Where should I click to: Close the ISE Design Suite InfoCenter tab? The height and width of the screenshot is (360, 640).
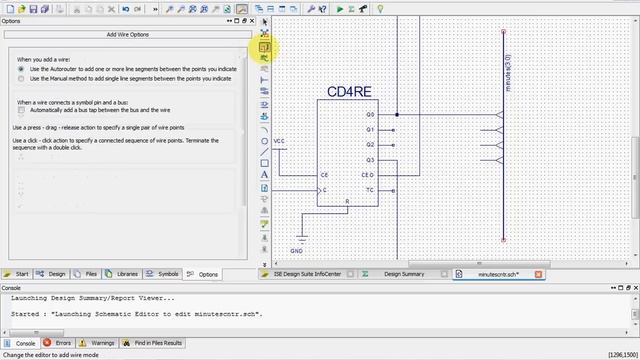point(350,274)
